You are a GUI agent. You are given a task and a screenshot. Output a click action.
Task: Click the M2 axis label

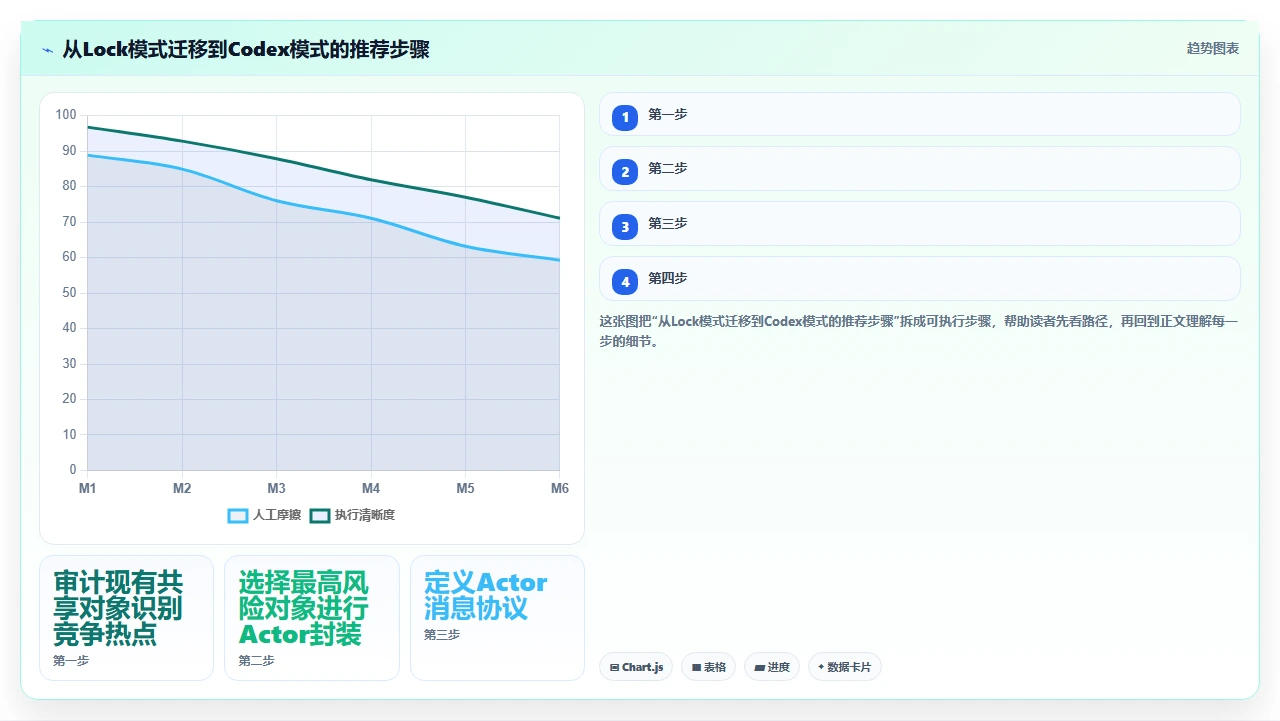point(182,488)
